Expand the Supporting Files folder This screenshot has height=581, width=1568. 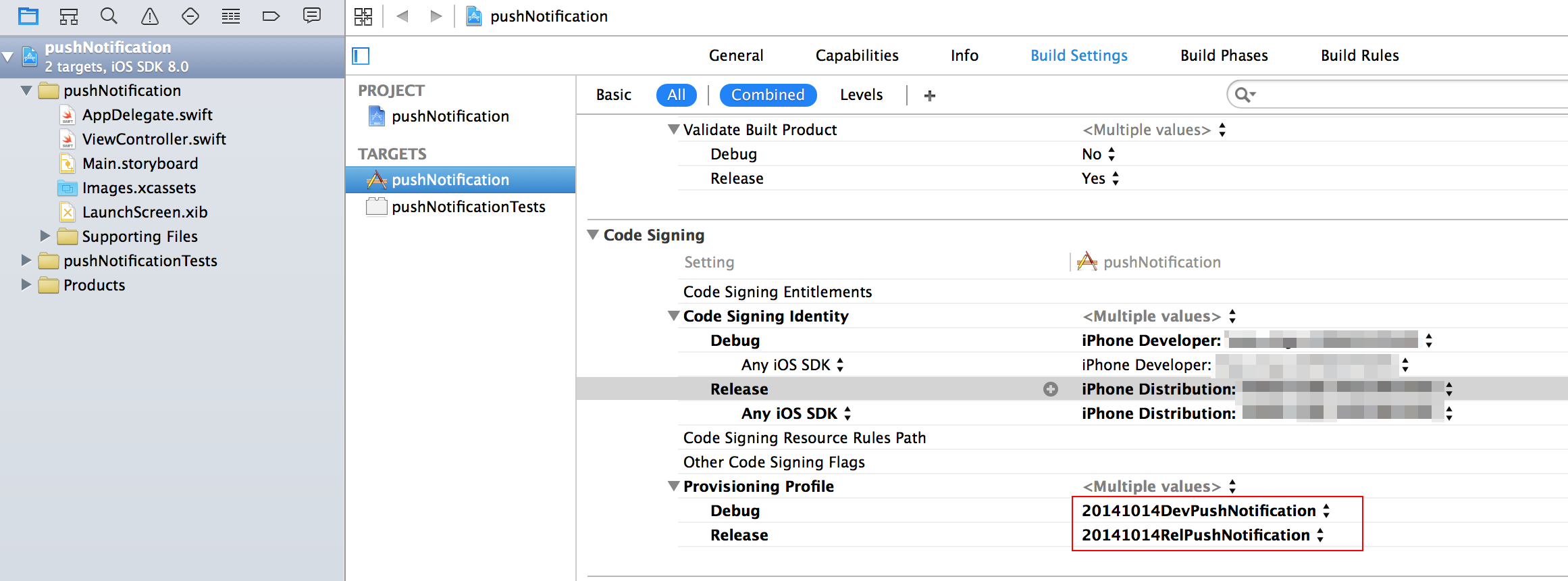pyautogui.click(x=45, y=236)
